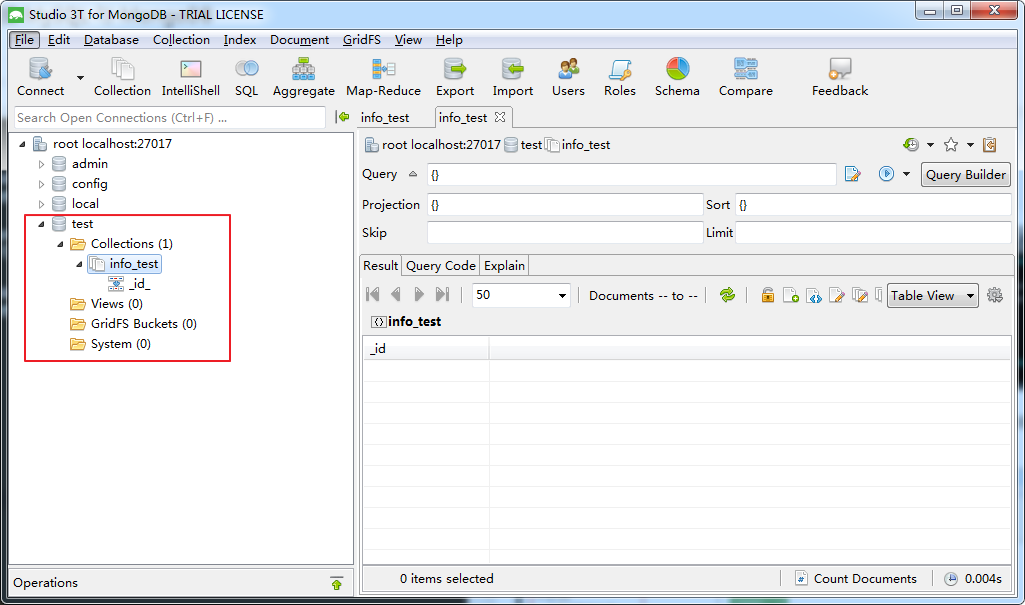Click the Search Open Connections field
The width and height of the screenshot is (1025, 605).
169,118
